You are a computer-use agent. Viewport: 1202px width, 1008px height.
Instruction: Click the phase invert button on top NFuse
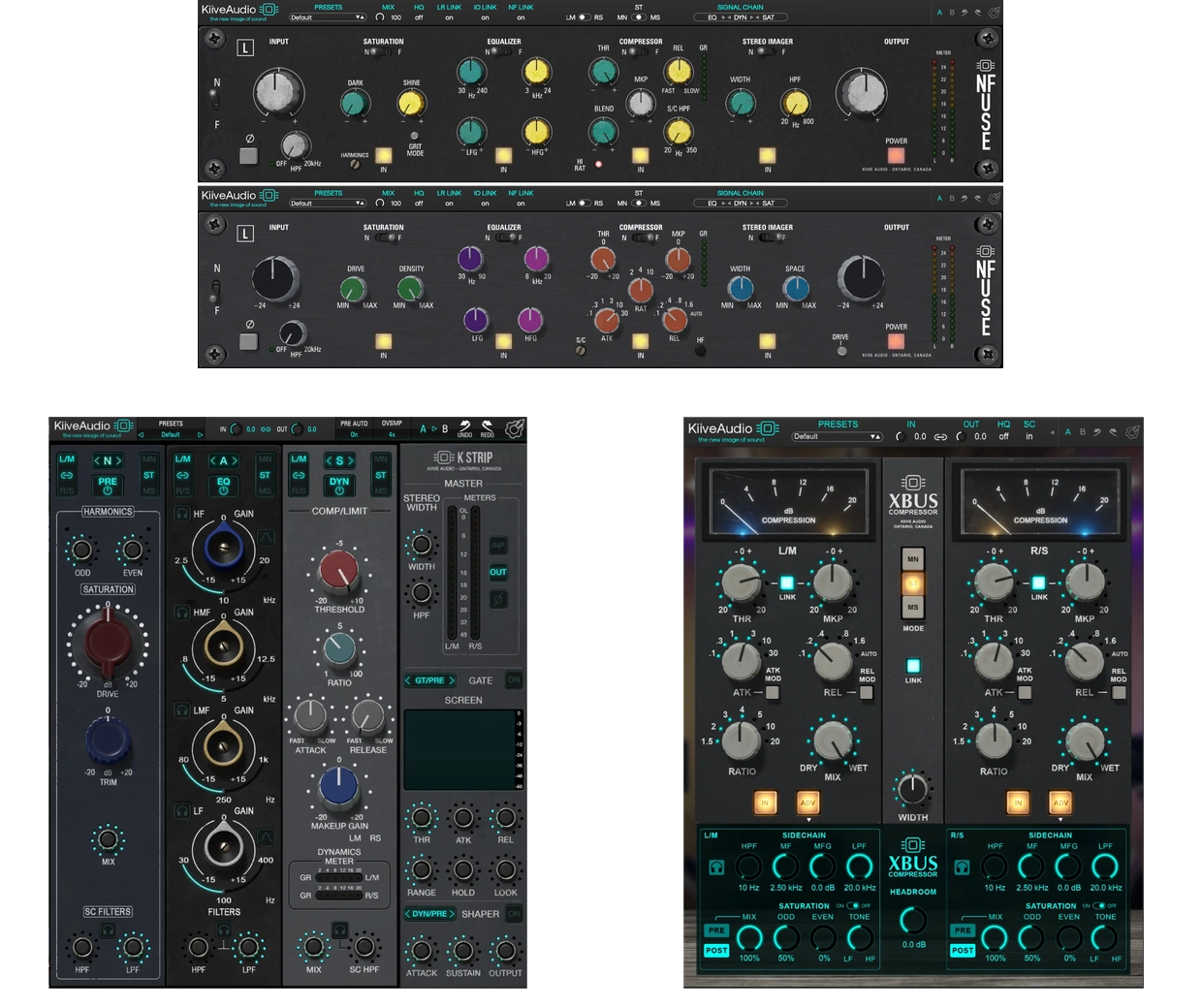point(249,155)
